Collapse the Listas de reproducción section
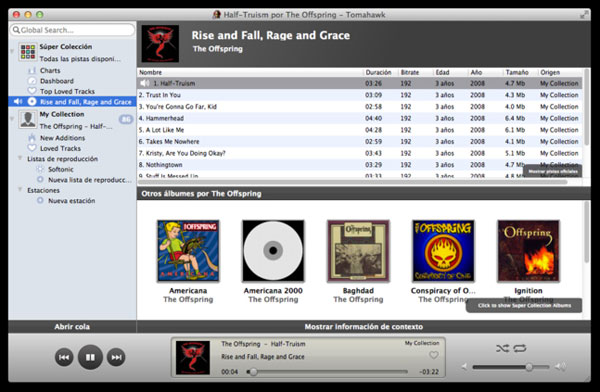Viewport: 600px width, 392px height. click(20, 158)
